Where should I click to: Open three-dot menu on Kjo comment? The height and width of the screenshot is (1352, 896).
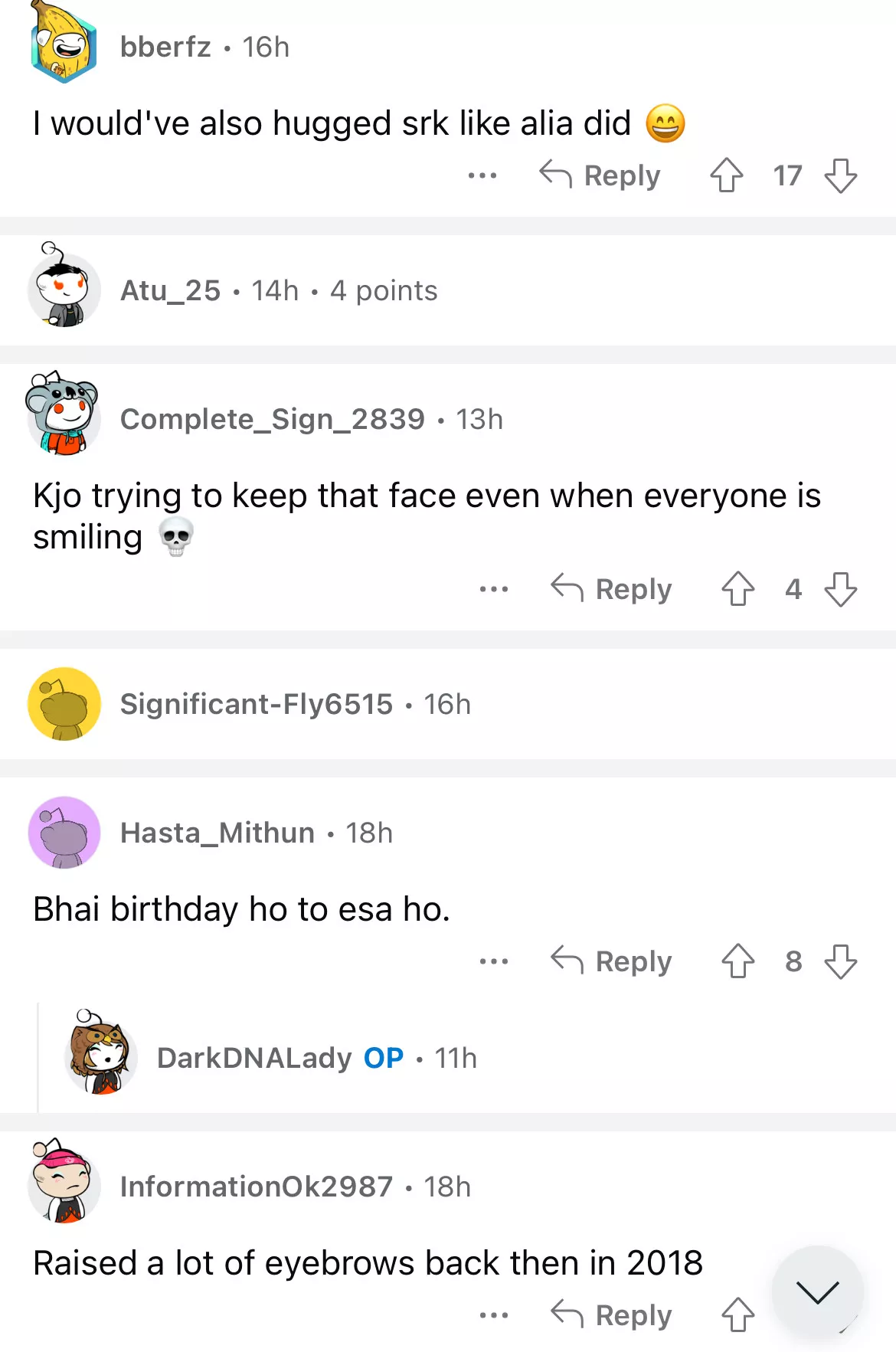[494, 589]
